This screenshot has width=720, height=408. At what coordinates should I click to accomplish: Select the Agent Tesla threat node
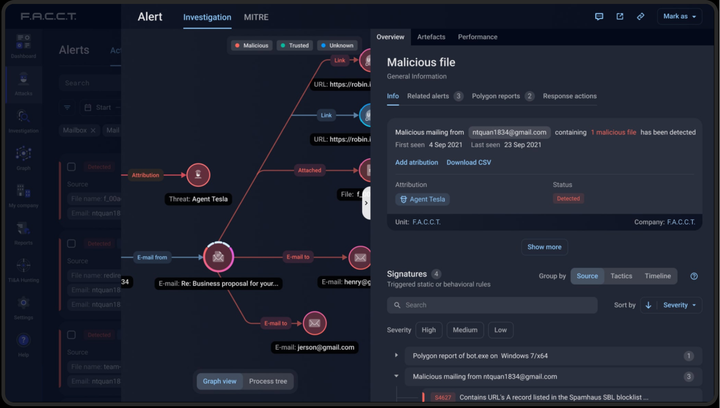198,175
